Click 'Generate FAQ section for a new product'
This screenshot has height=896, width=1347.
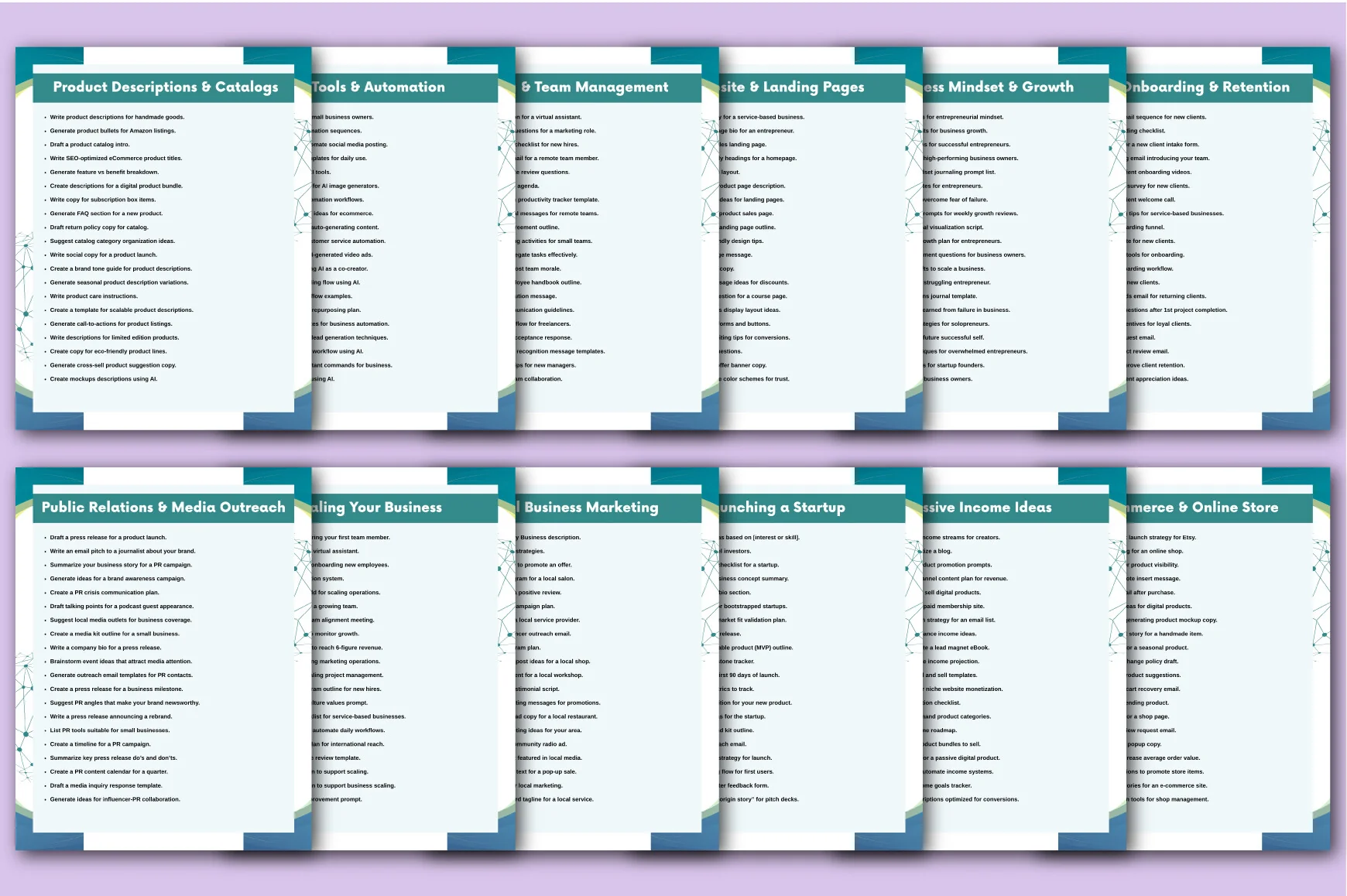106,214
